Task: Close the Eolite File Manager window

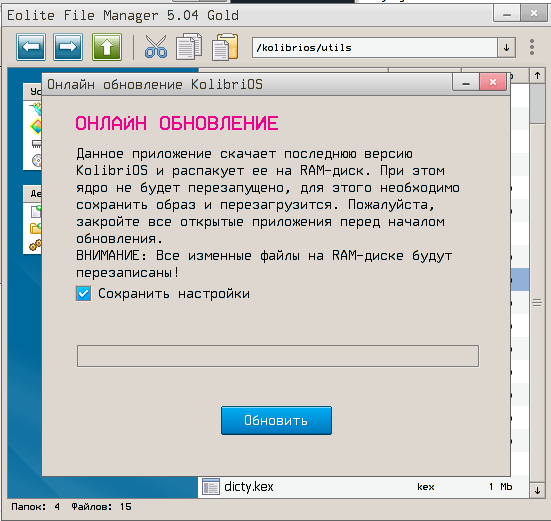Action: [534, 14]
